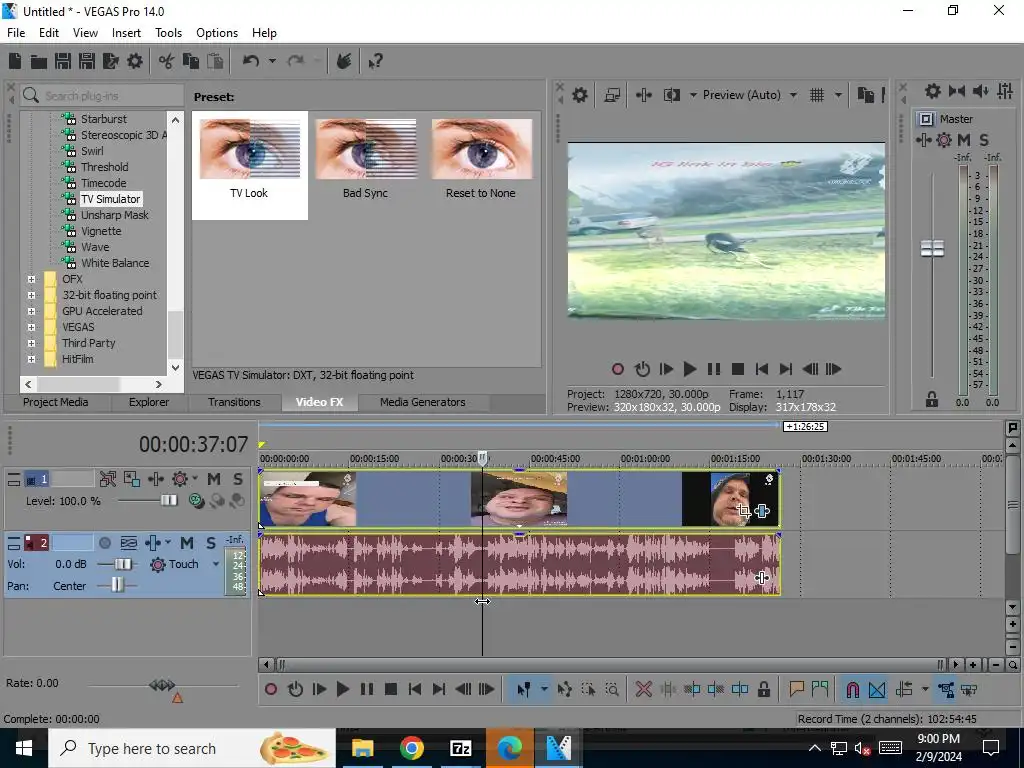This screenshot has width=1024, height=768.
Task: Save the project with the floppy icon
Action: click(x=63, y=61)
